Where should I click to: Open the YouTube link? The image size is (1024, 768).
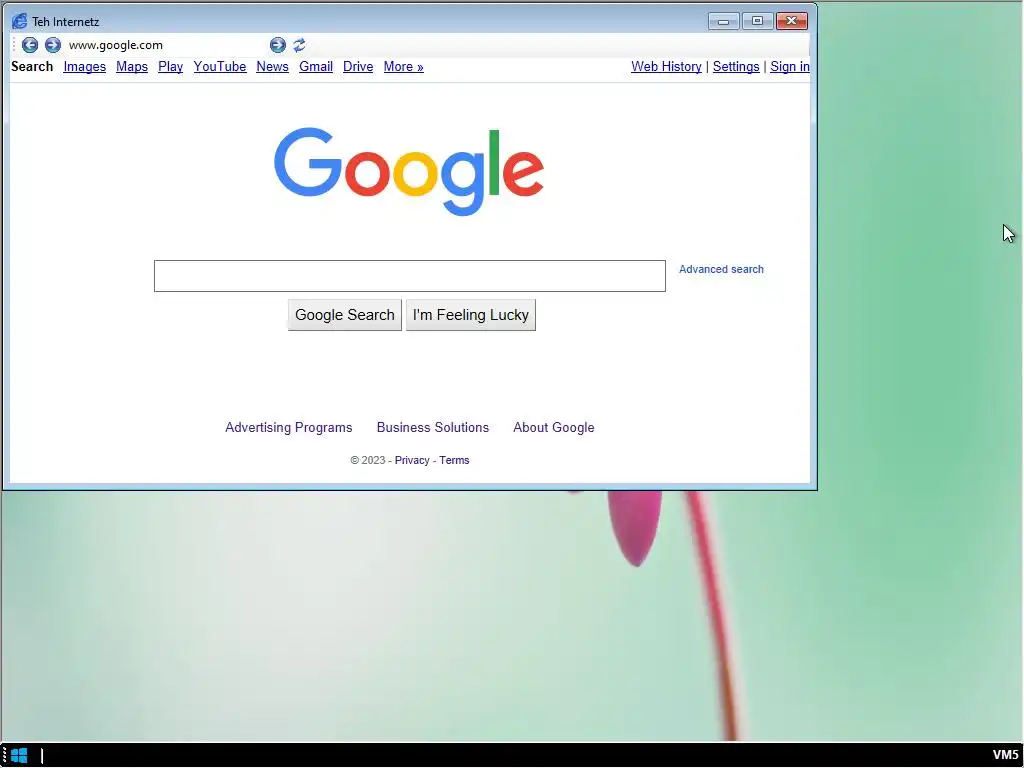click(219, 67)
